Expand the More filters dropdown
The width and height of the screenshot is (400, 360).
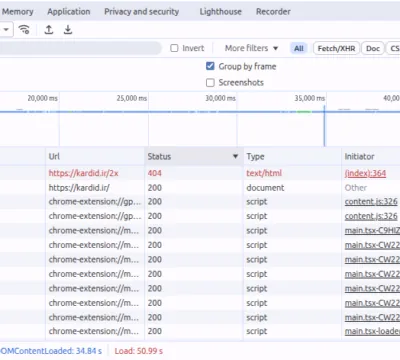[x=251, y=48]
